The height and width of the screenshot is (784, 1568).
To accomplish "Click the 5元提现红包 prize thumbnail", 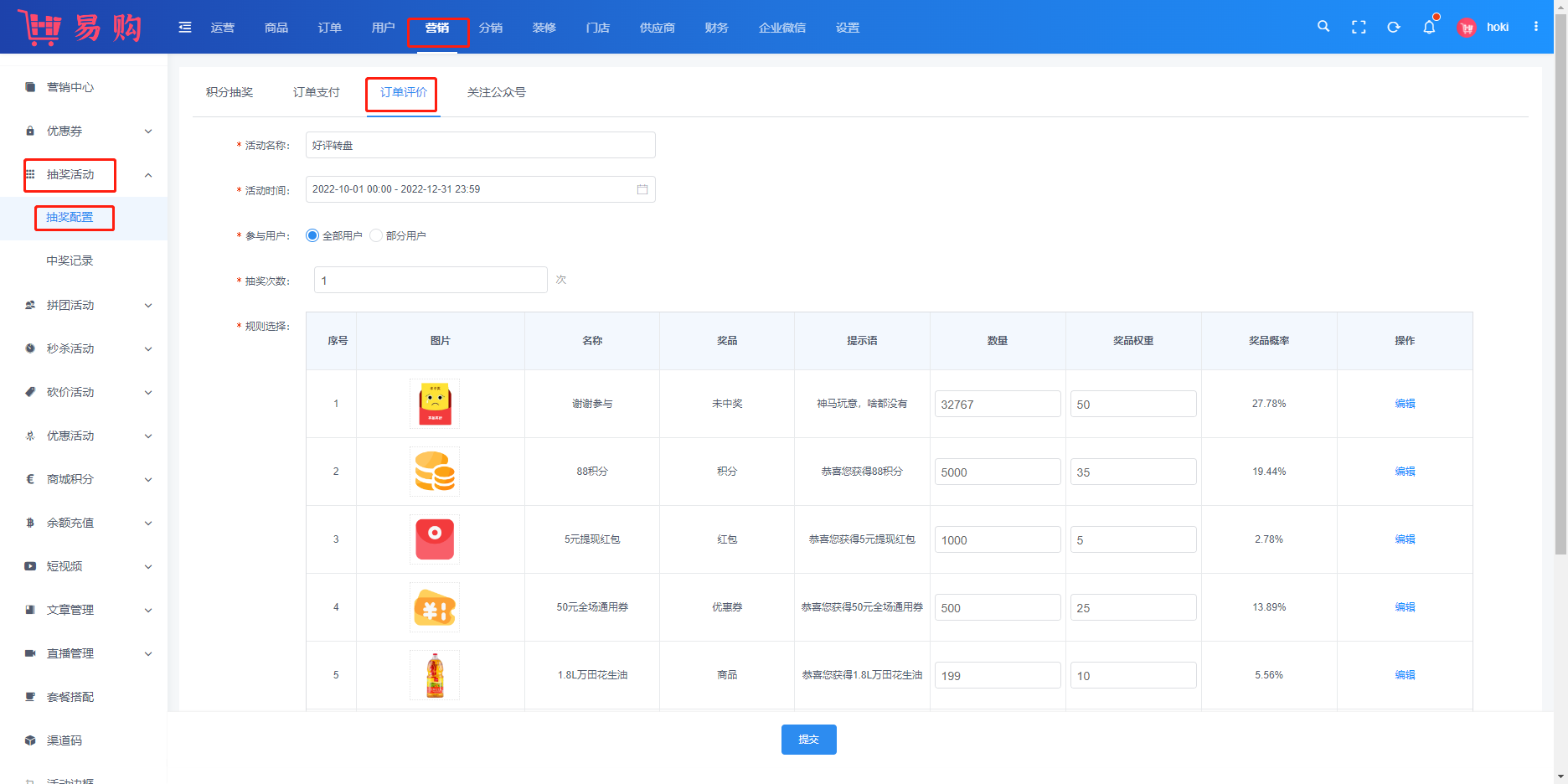I will [x=435, y=539].
